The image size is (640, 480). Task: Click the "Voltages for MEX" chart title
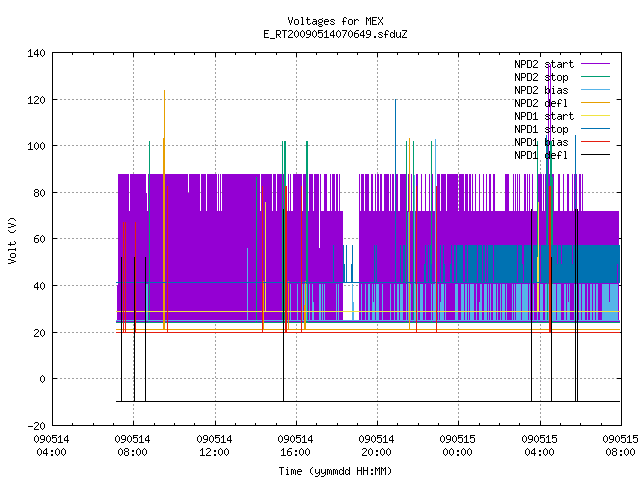click(x=335, y=21)
